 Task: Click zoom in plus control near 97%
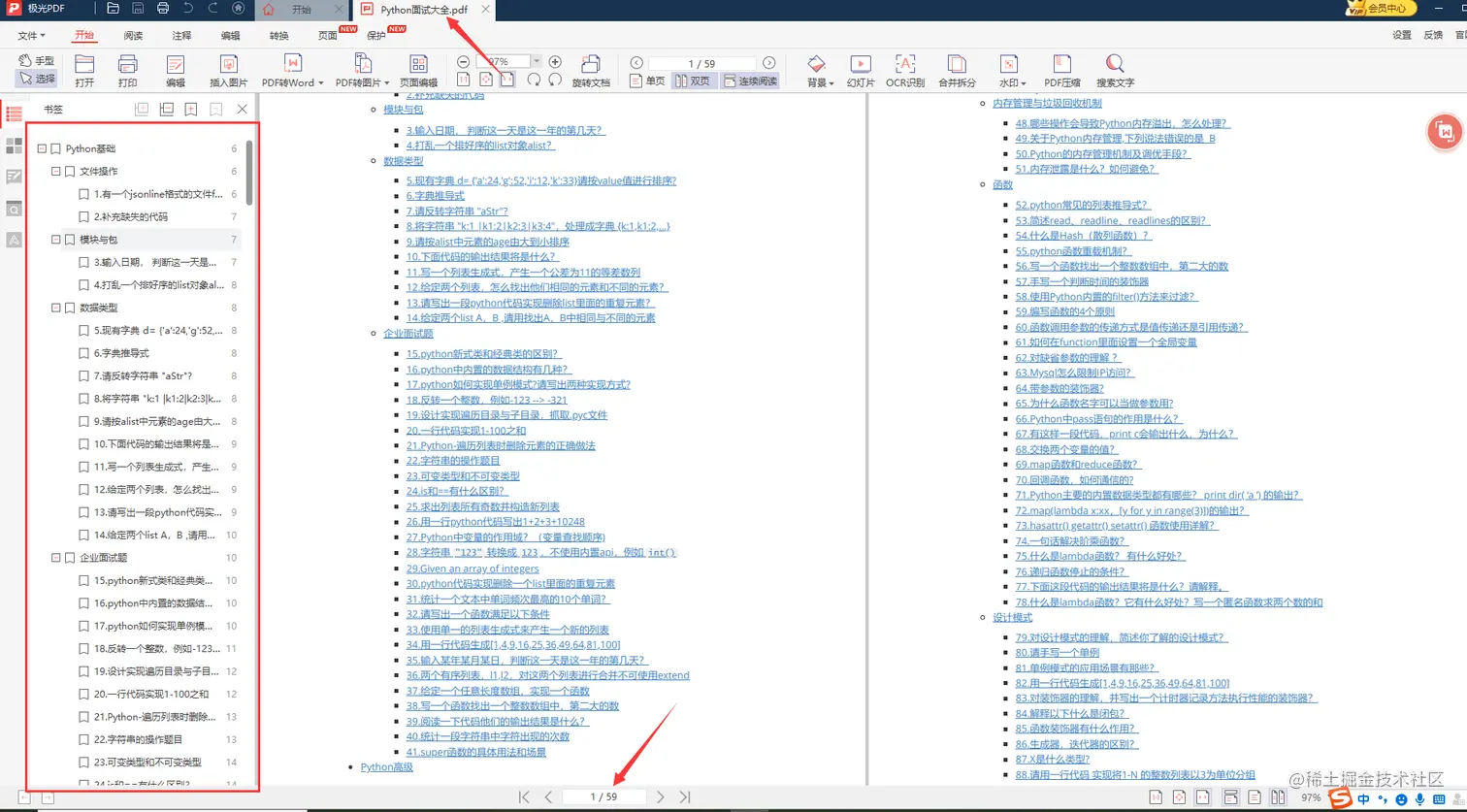555,59
